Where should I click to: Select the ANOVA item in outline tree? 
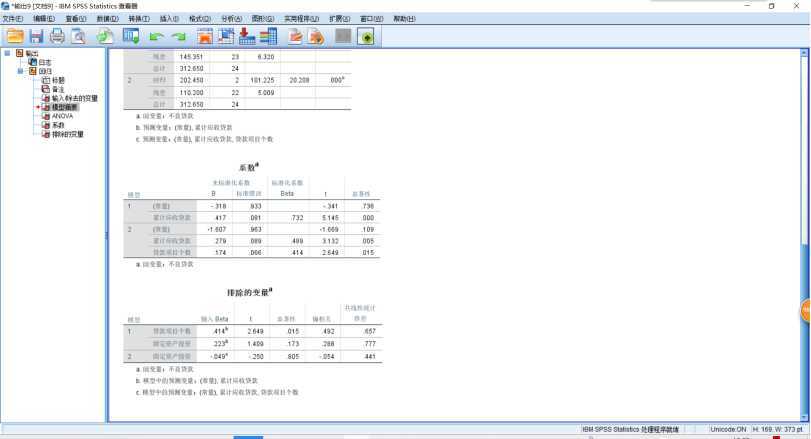click(x=63, y=116)
